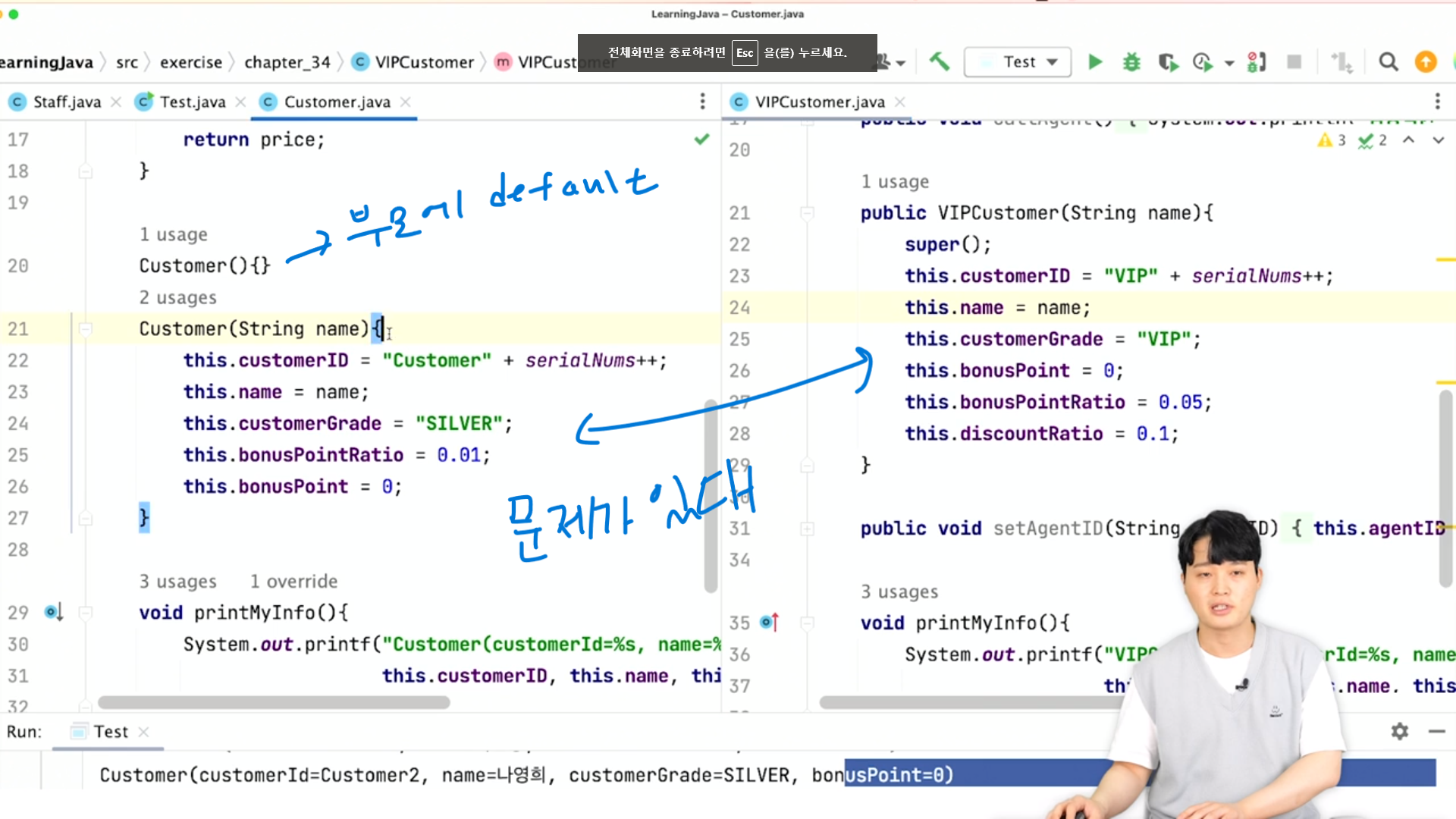Close the Customer.java tab
This screenshot has height=819, width=1456.
[406, 102]
